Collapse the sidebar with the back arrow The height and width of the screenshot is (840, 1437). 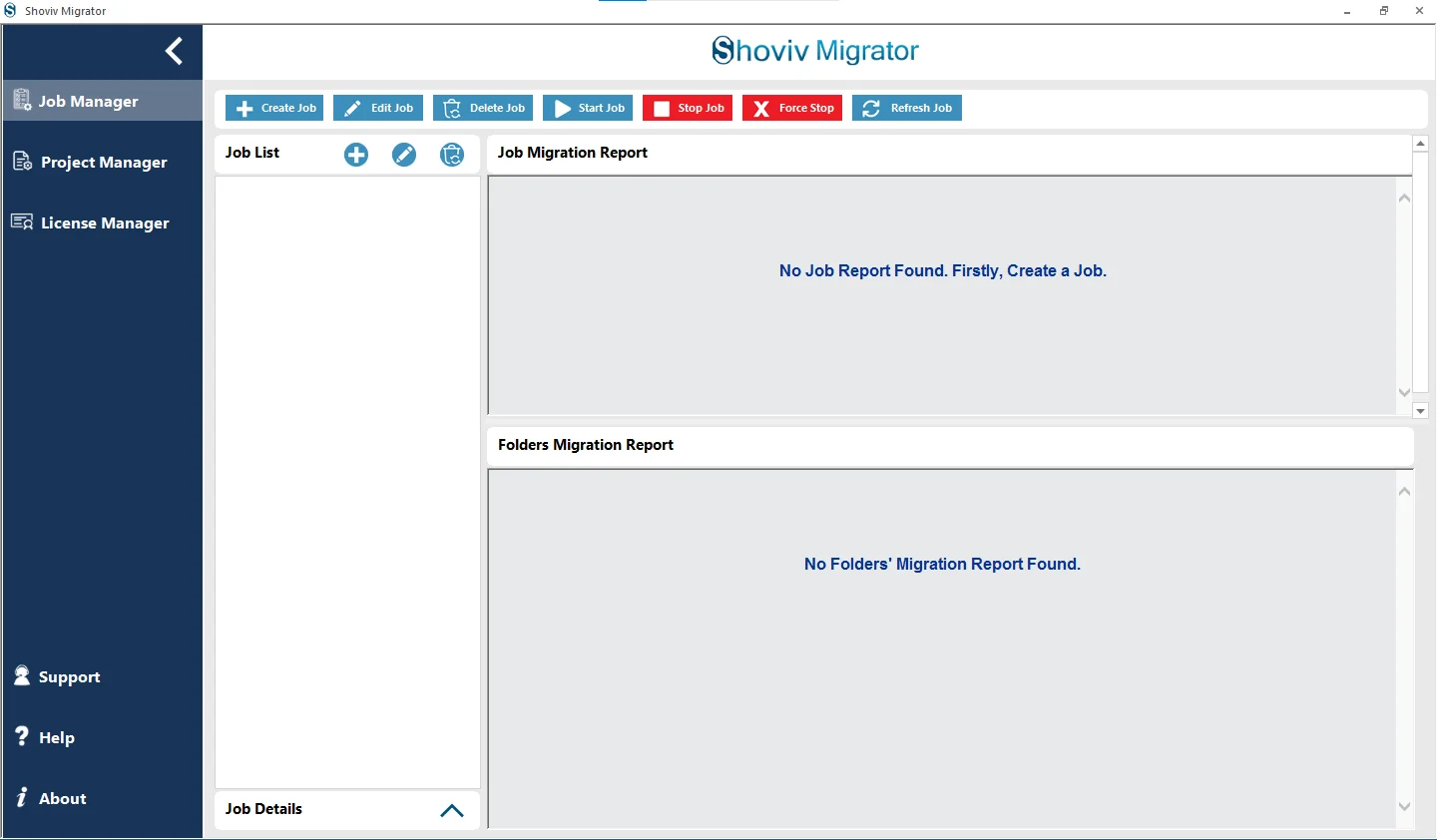pyautogui.click(x=175, y=51)
